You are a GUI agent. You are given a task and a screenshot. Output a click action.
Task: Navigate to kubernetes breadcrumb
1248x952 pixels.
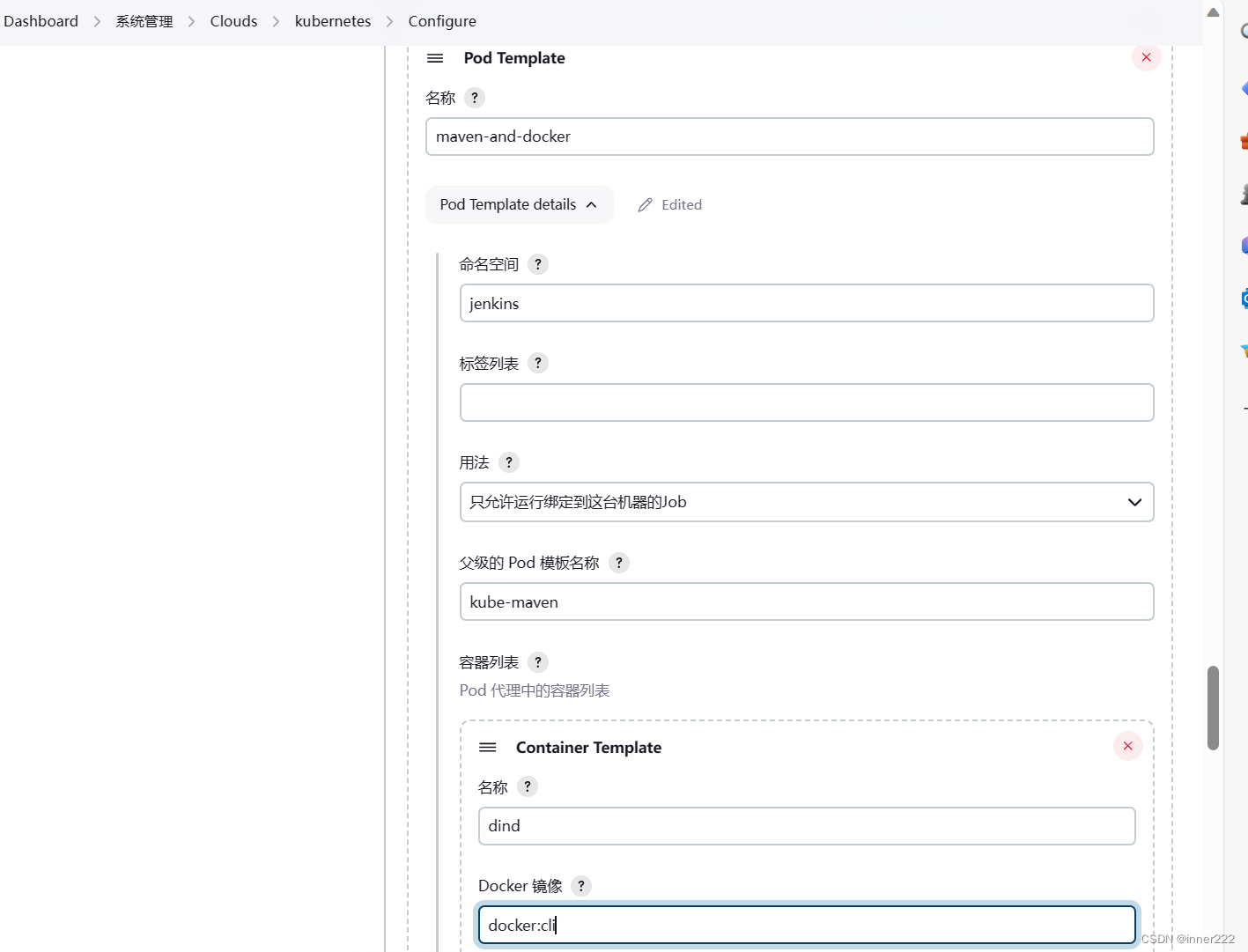(x=333, y=21)
